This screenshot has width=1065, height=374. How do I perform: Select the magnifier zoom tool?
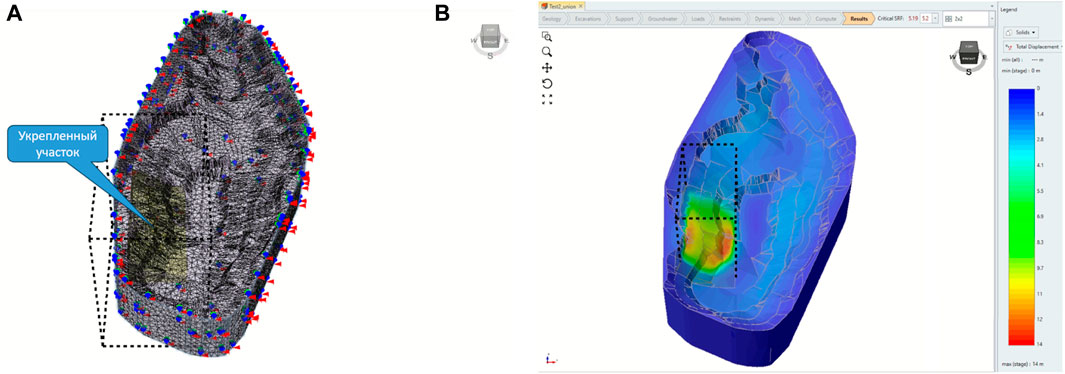click(x=547, y=52)
